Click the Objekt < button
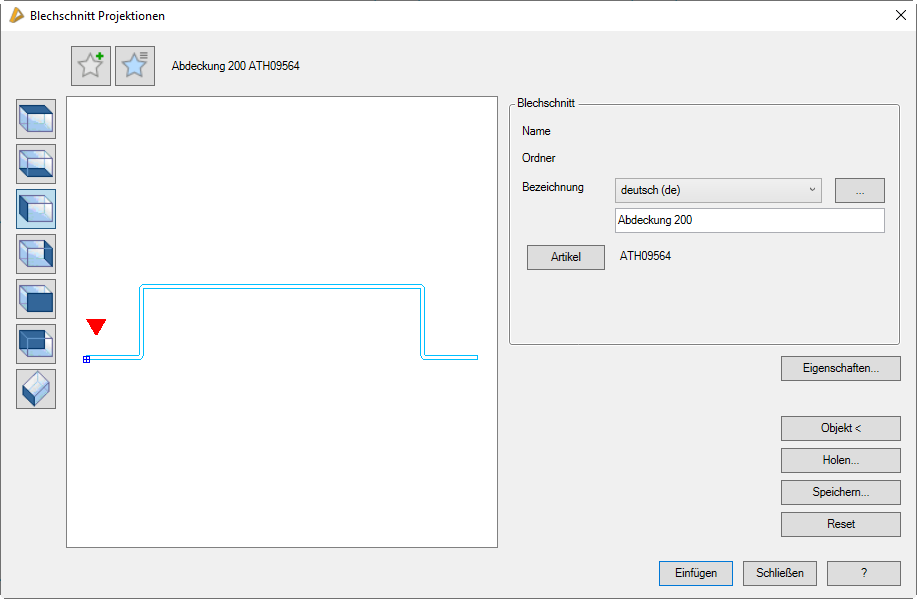Image resolution: width=917 pixels, height=599 pixels. click(x=840, y=428)
